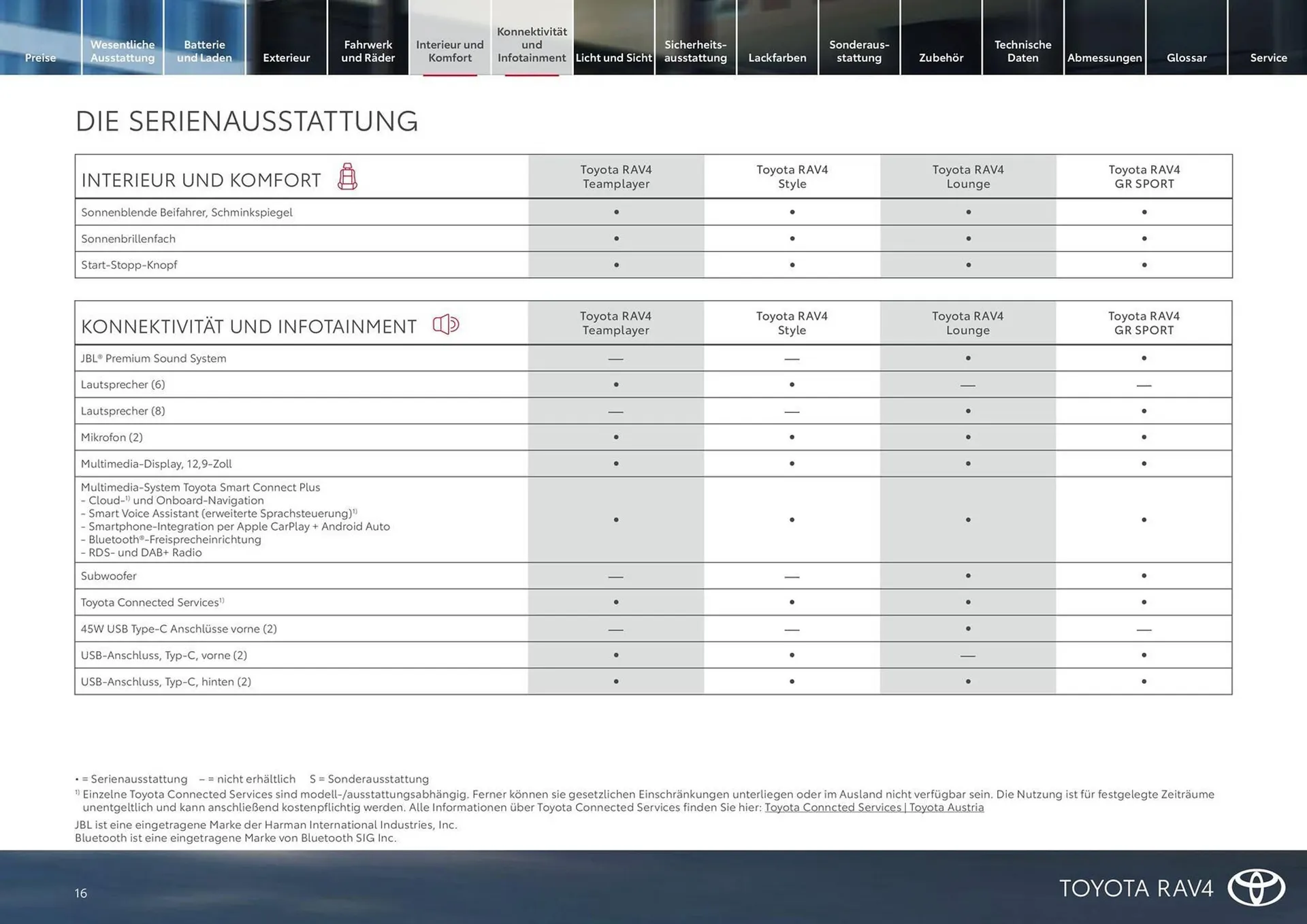Click the red speaker icon beside KONNEKTIVITÄT UND INFOTAINMENT
Viewport: 1307px width, 924px height.
pos(446,324)
